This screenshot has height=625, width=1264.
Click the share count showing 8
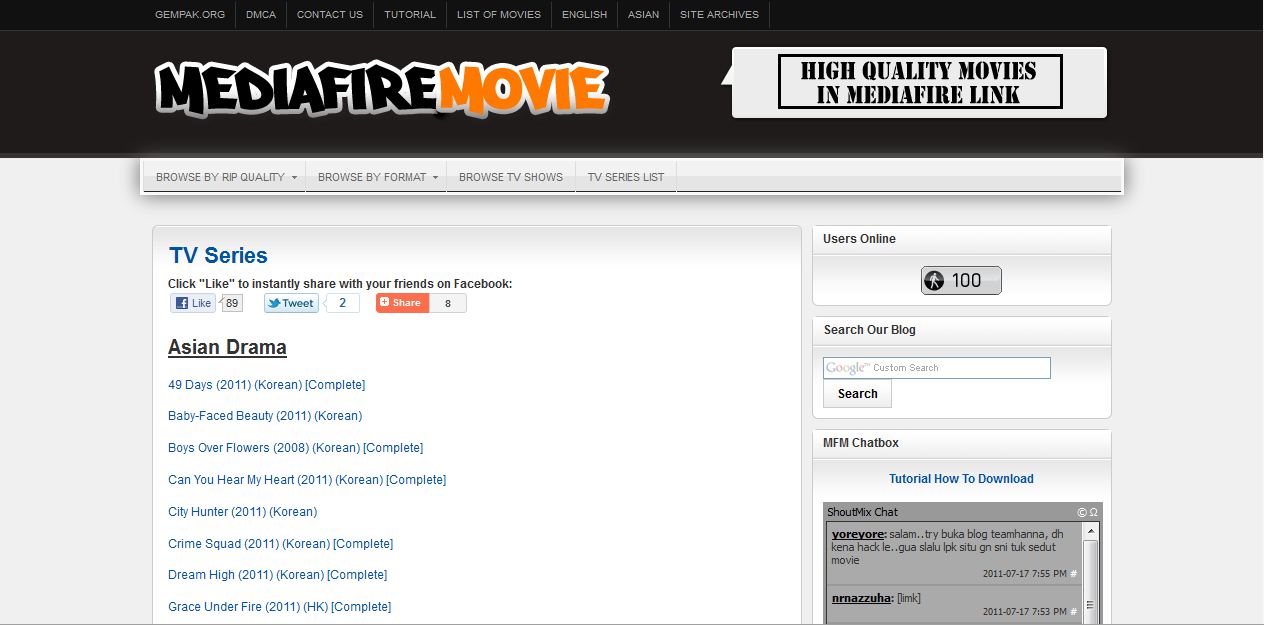tap(448, 303)
